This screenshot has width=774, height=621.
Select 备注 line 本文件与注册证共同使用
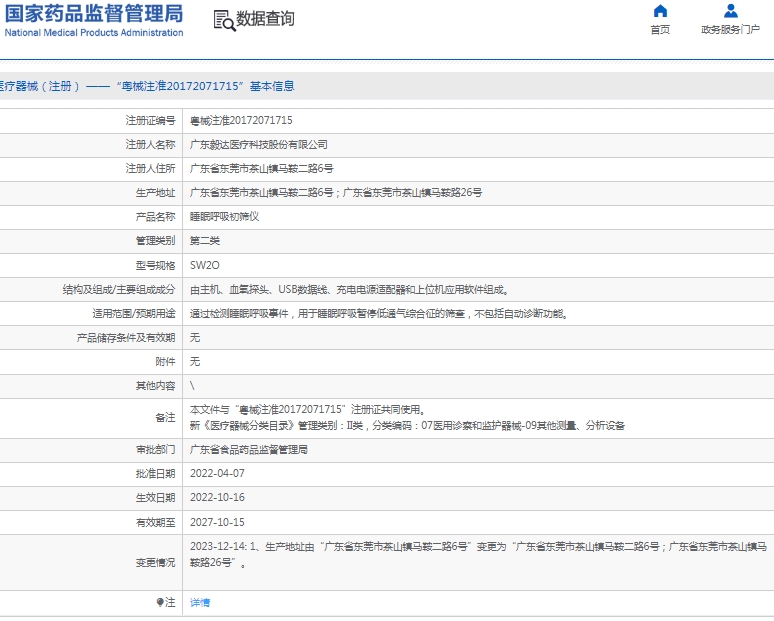pos(308,410)
